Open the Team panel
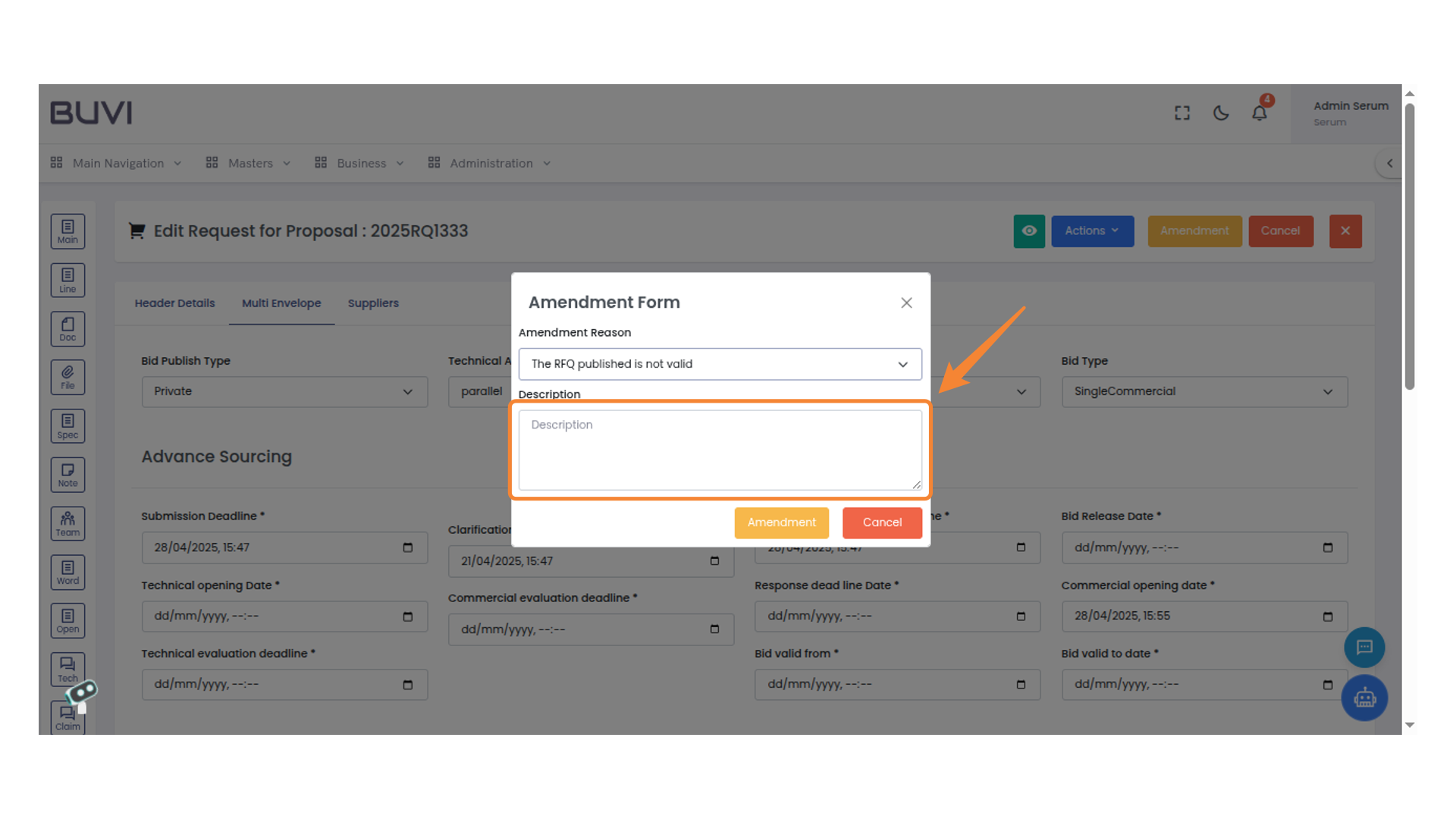Image resolution: width=1456 pixels, height=819 pixels. click(67, 522)
